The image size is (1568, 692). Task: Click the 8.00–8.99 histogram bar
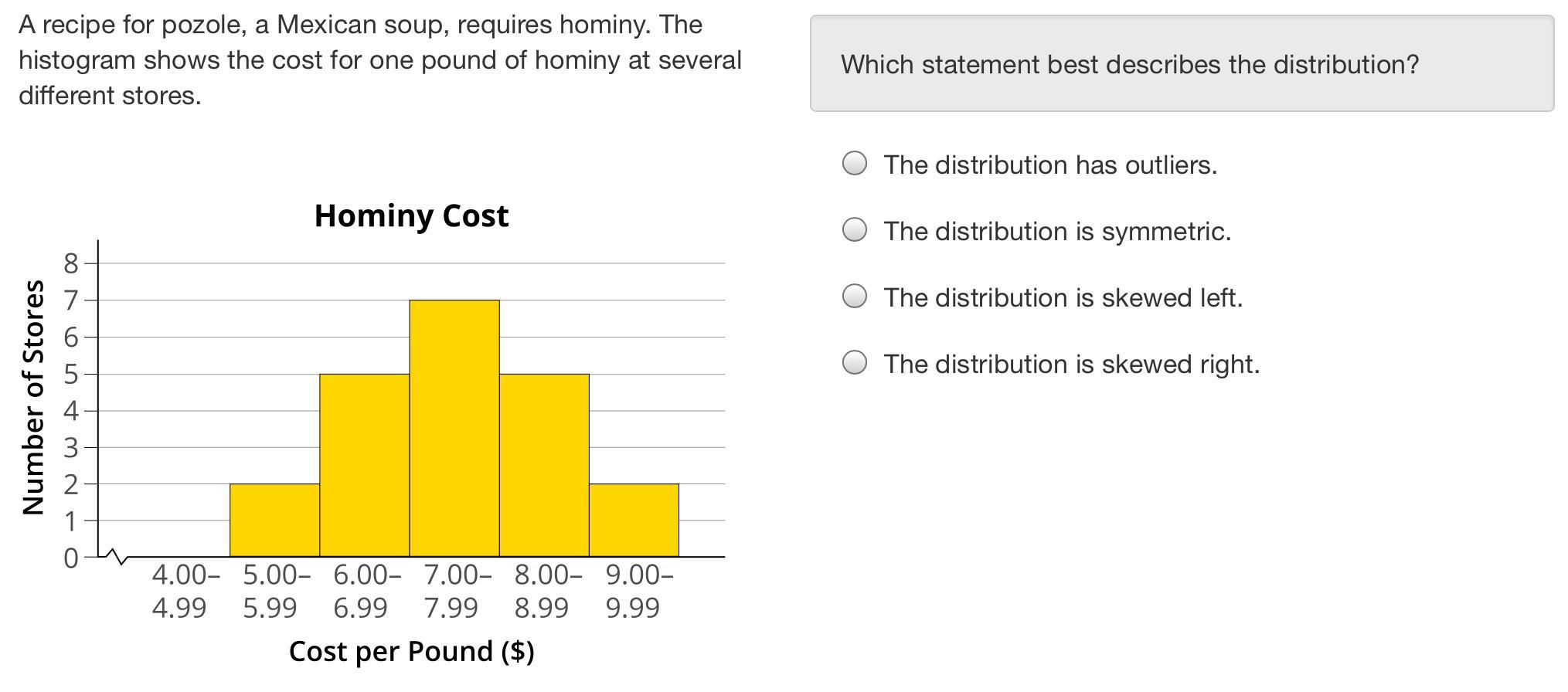(x=544, y=465)
